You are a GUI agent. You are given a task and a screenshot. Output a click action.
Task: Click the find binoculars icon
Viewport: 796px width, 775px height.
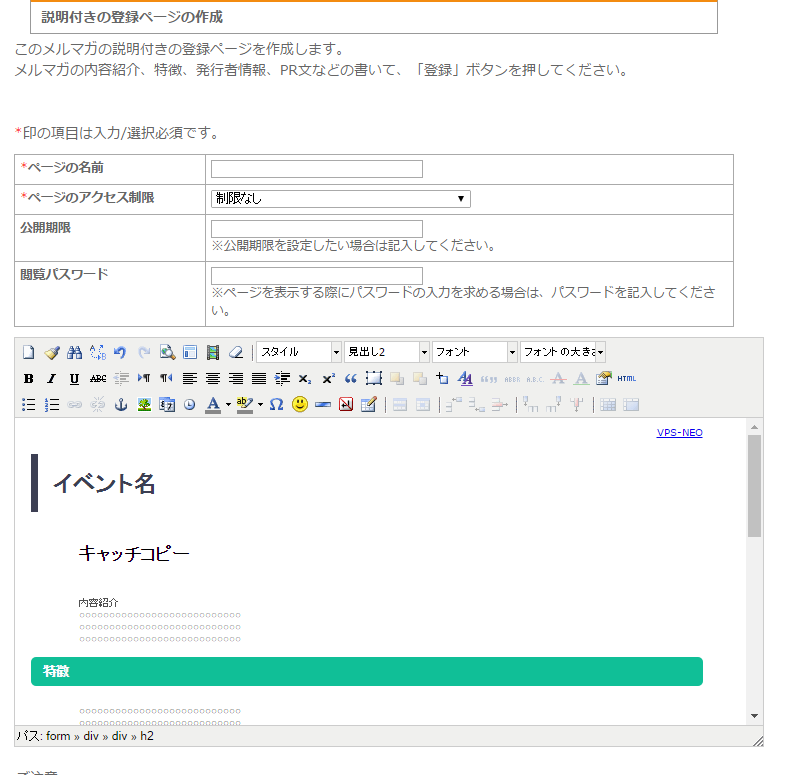(74, 352)
